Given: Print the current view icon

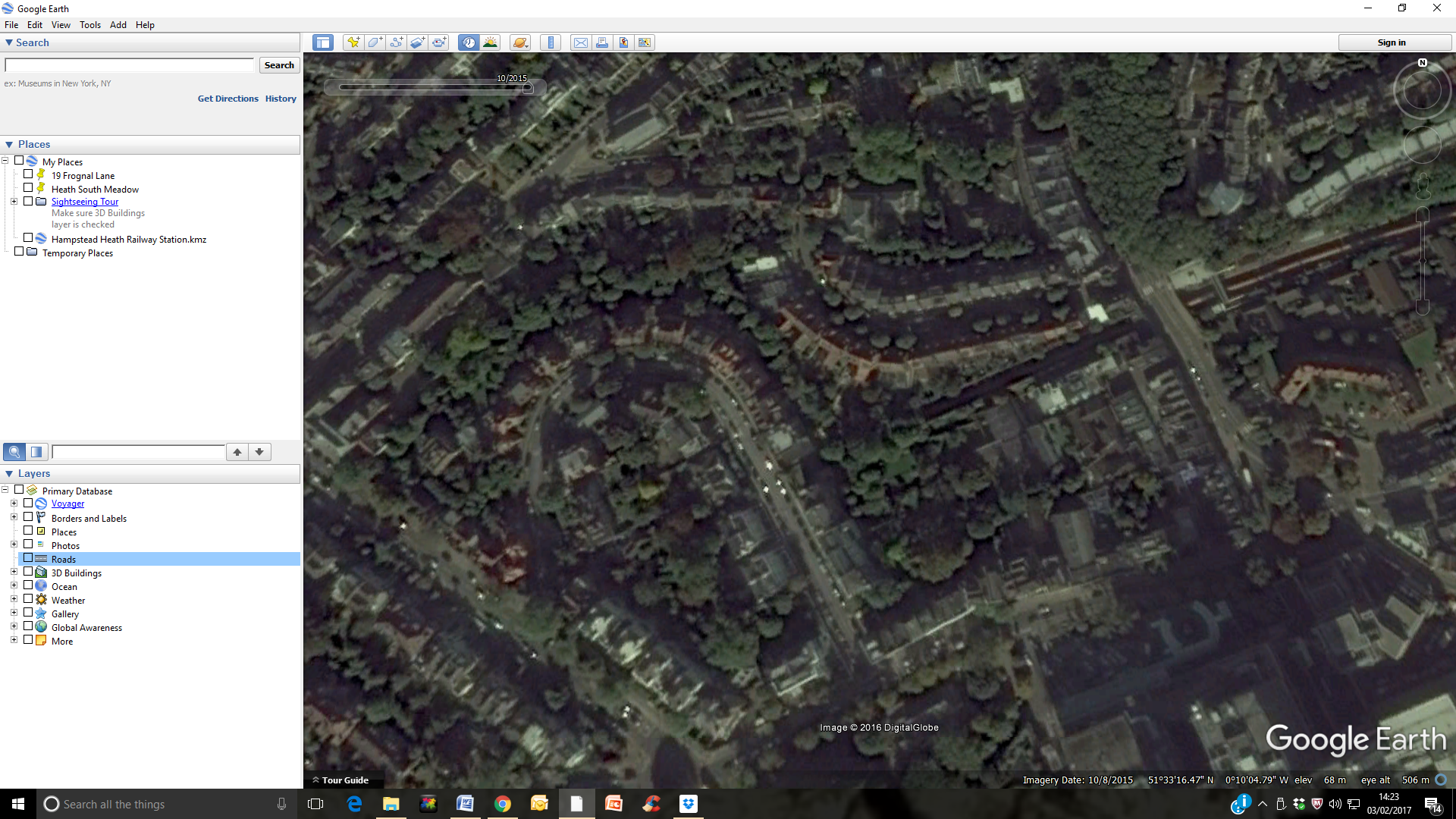Looking at the screenshot, I should pos(601,42).
